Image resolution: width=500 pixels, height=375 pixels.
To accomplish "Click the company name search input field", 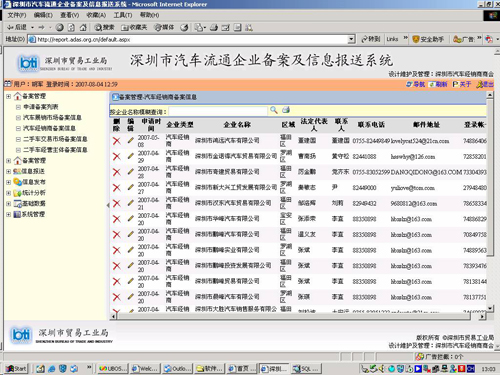I will click(x=218, y=111).
